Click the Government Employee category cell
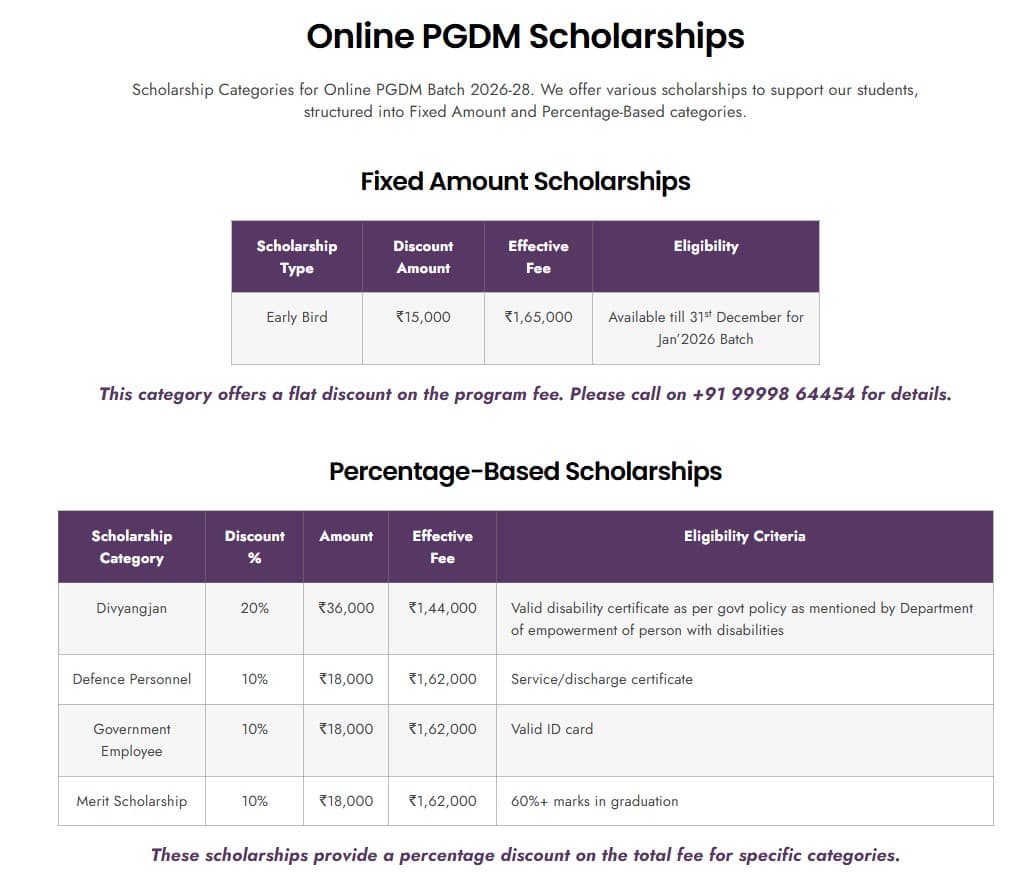Viewport: 1011px width, 886px height. (132, 740)
